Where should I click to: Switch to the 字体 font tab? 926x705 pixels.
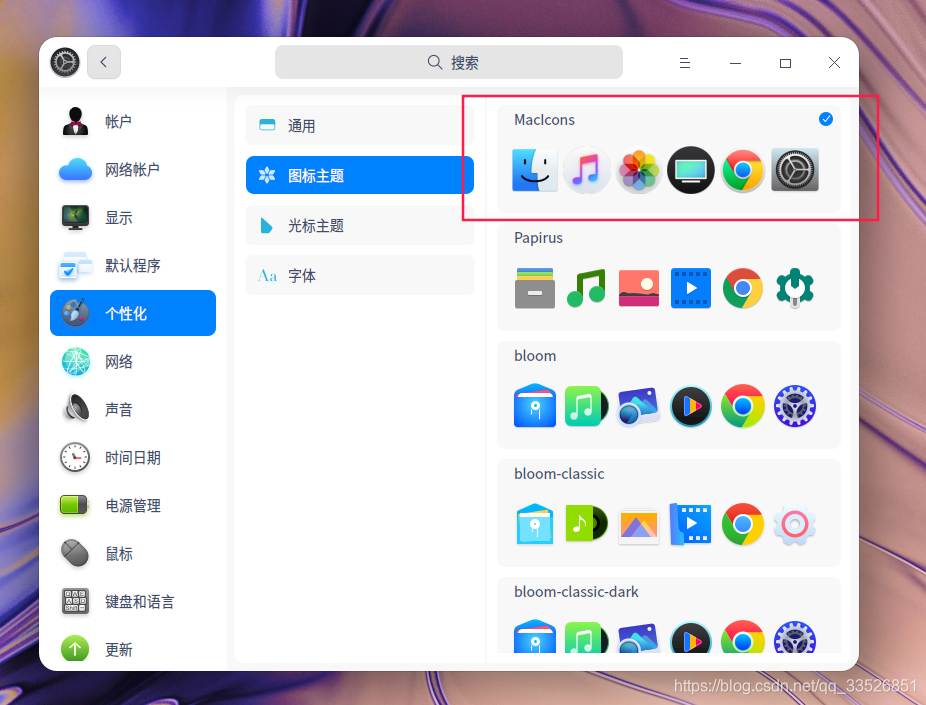coord(360,275)
